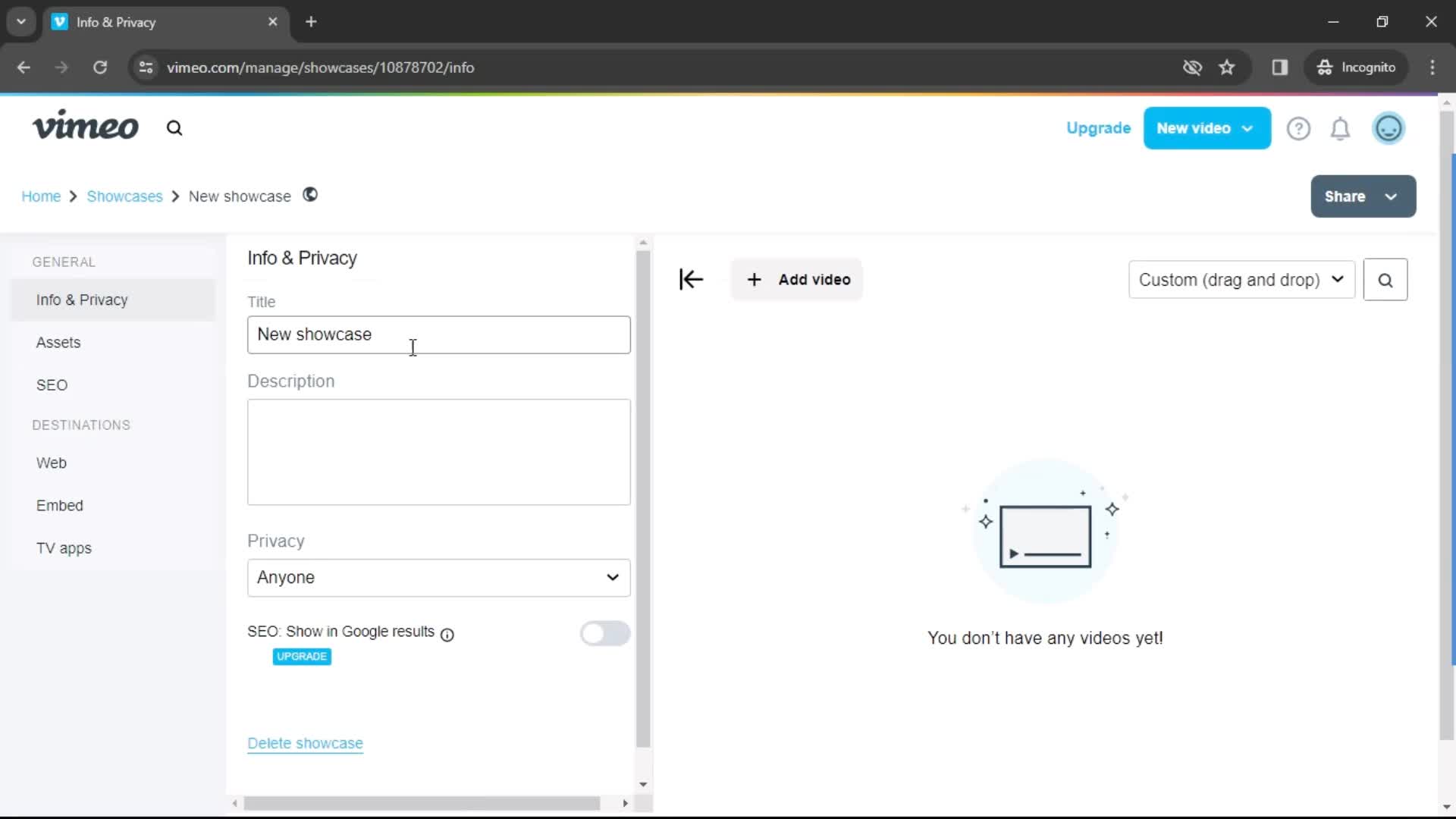Click the Add video plus icon

click(754, 279)
